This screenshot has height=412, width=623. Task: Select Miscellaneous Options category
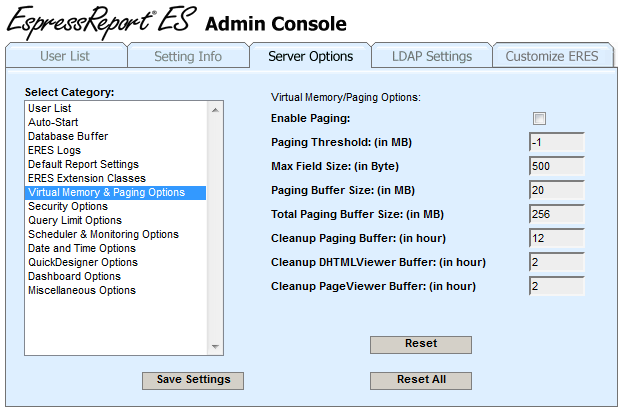pyautogui.click(x=116, y=290)
